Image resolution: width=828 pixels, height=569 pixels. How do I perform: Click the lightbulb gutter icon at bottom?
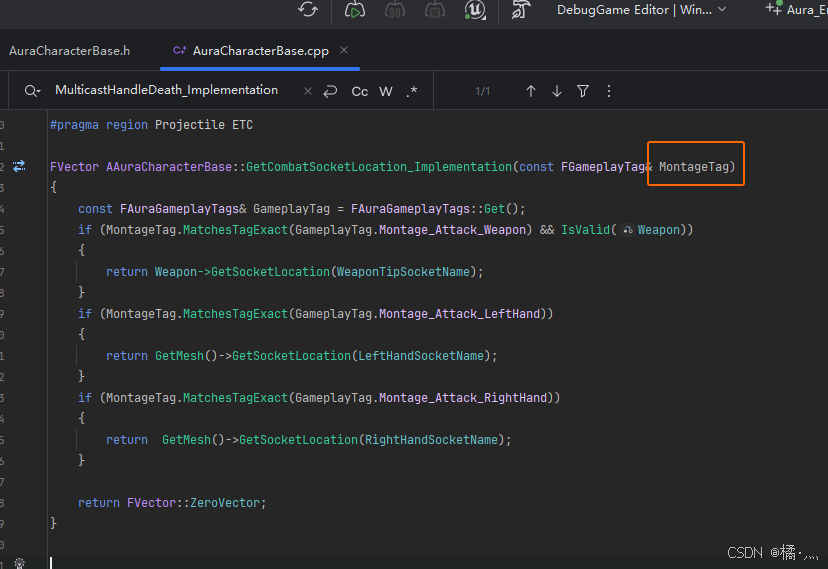pyautogui.click(x=19, y=563)
